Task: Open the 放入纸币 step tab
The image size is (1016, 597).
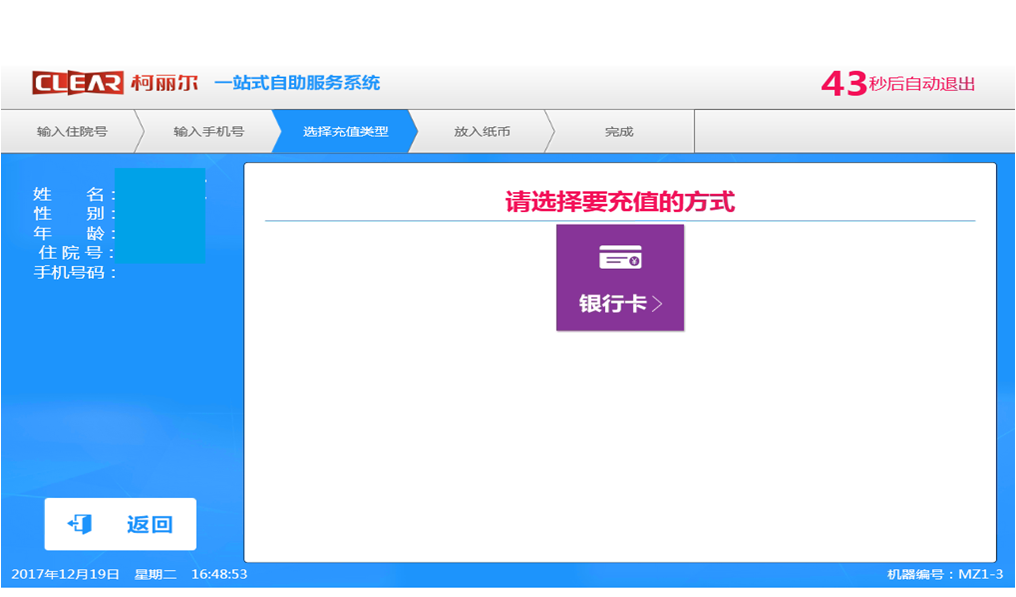Action: coord(482,132)
